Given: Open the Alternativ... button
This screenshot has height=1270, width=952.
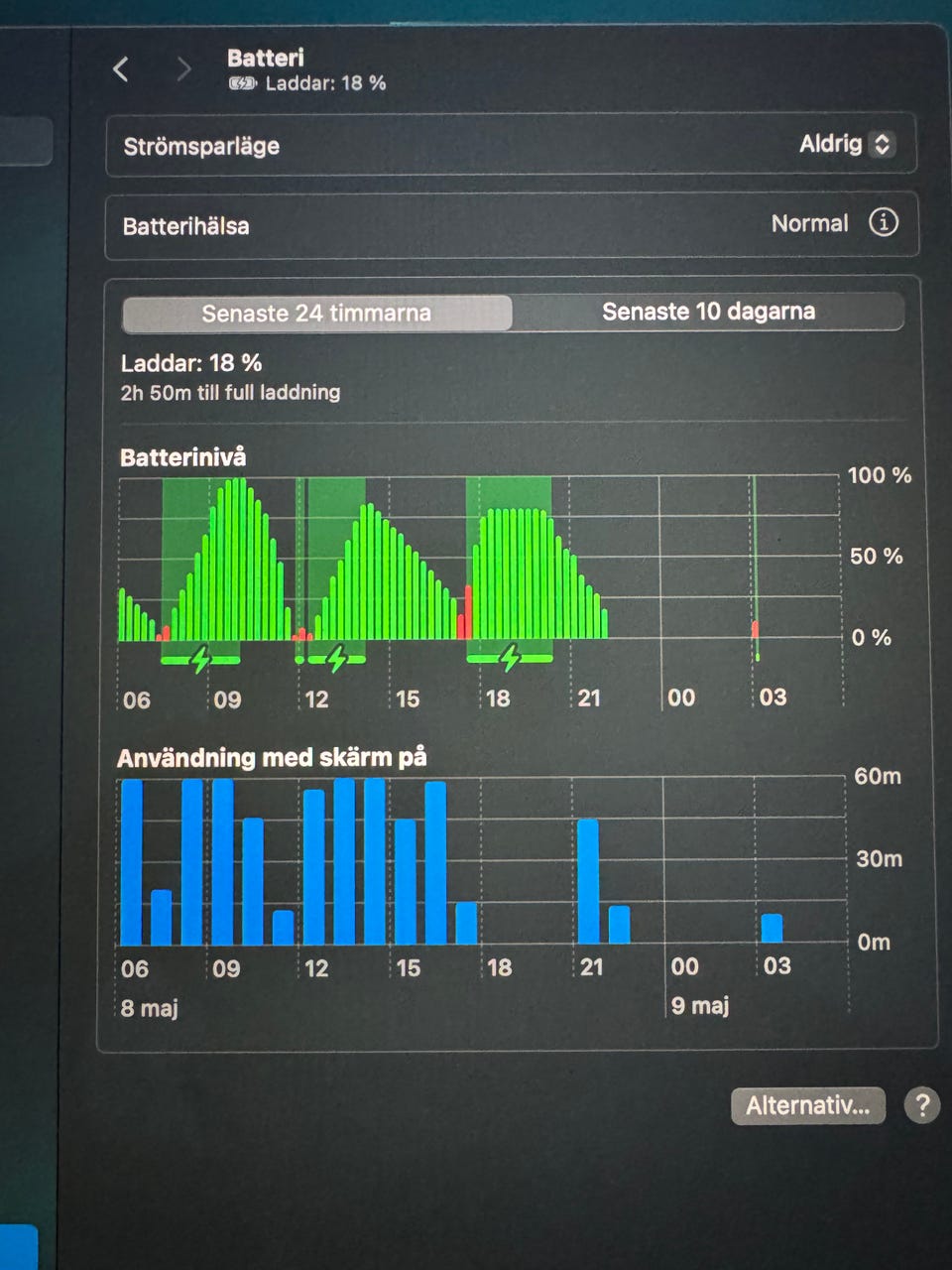Looking at the screenshot, I should tap(807, 1105).
